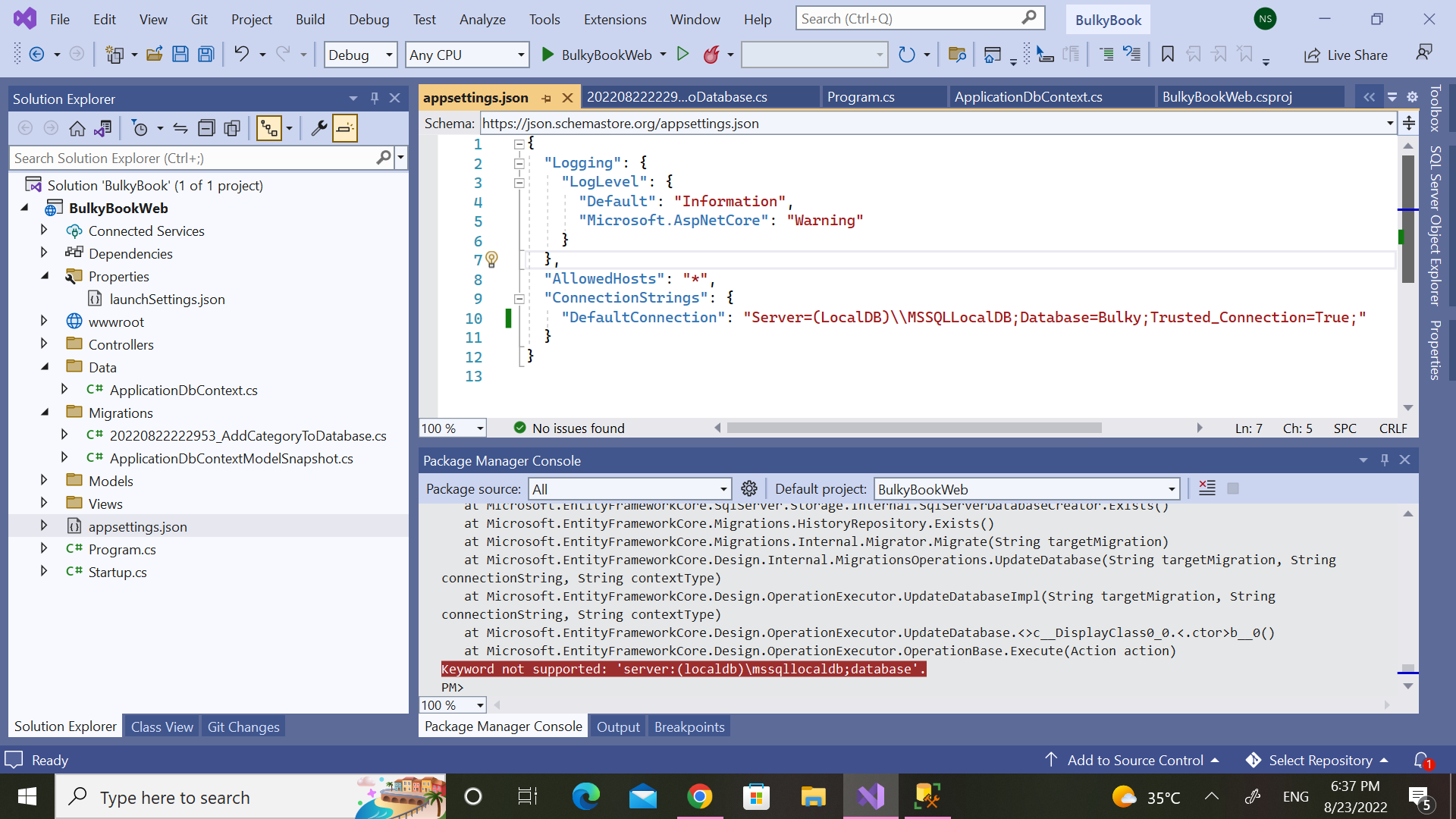Toggle Preview Selected Items button

coord(345,128)
